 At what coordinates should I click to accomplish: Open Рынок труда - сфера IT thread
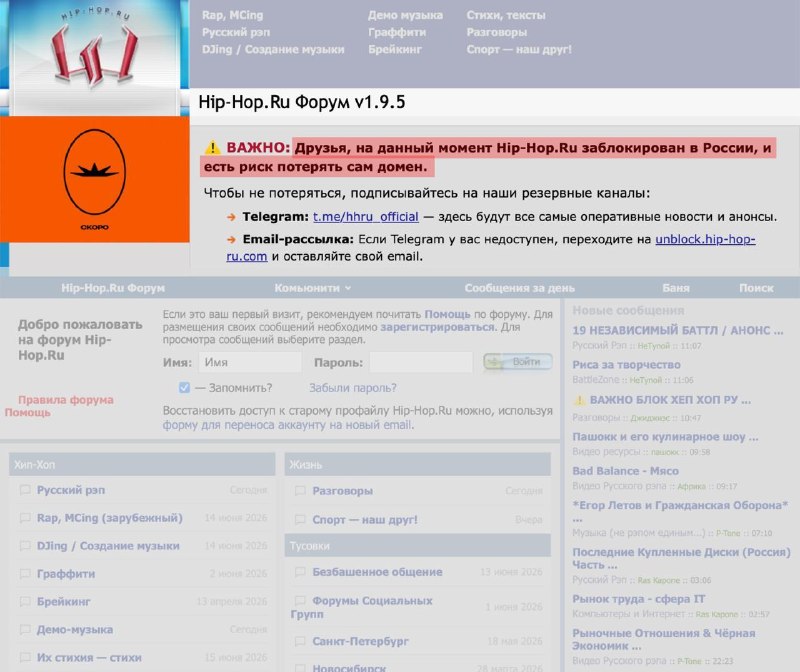coord(639,599)
